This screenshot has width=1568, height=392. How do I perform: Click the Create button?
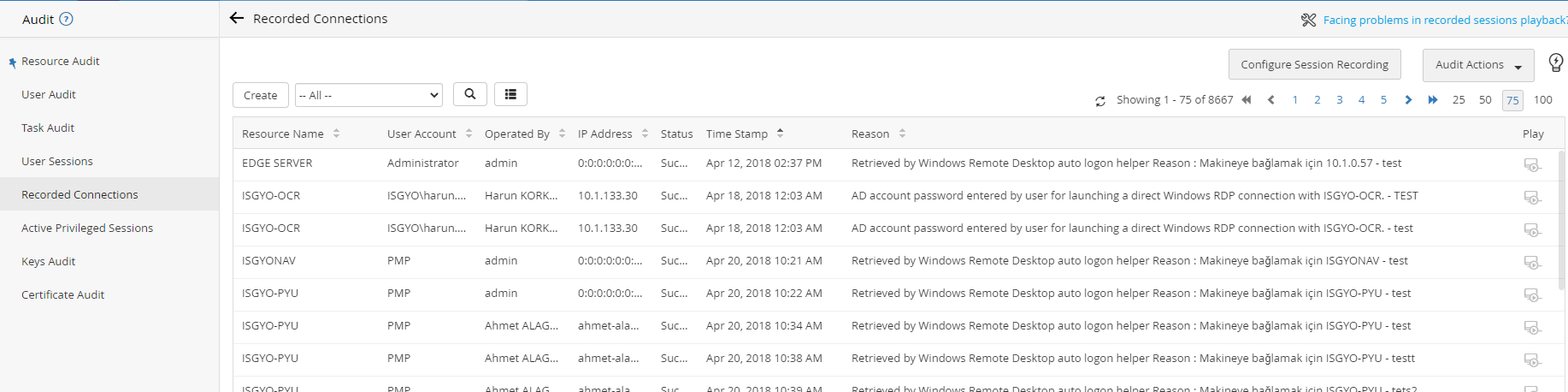[260, 95]
